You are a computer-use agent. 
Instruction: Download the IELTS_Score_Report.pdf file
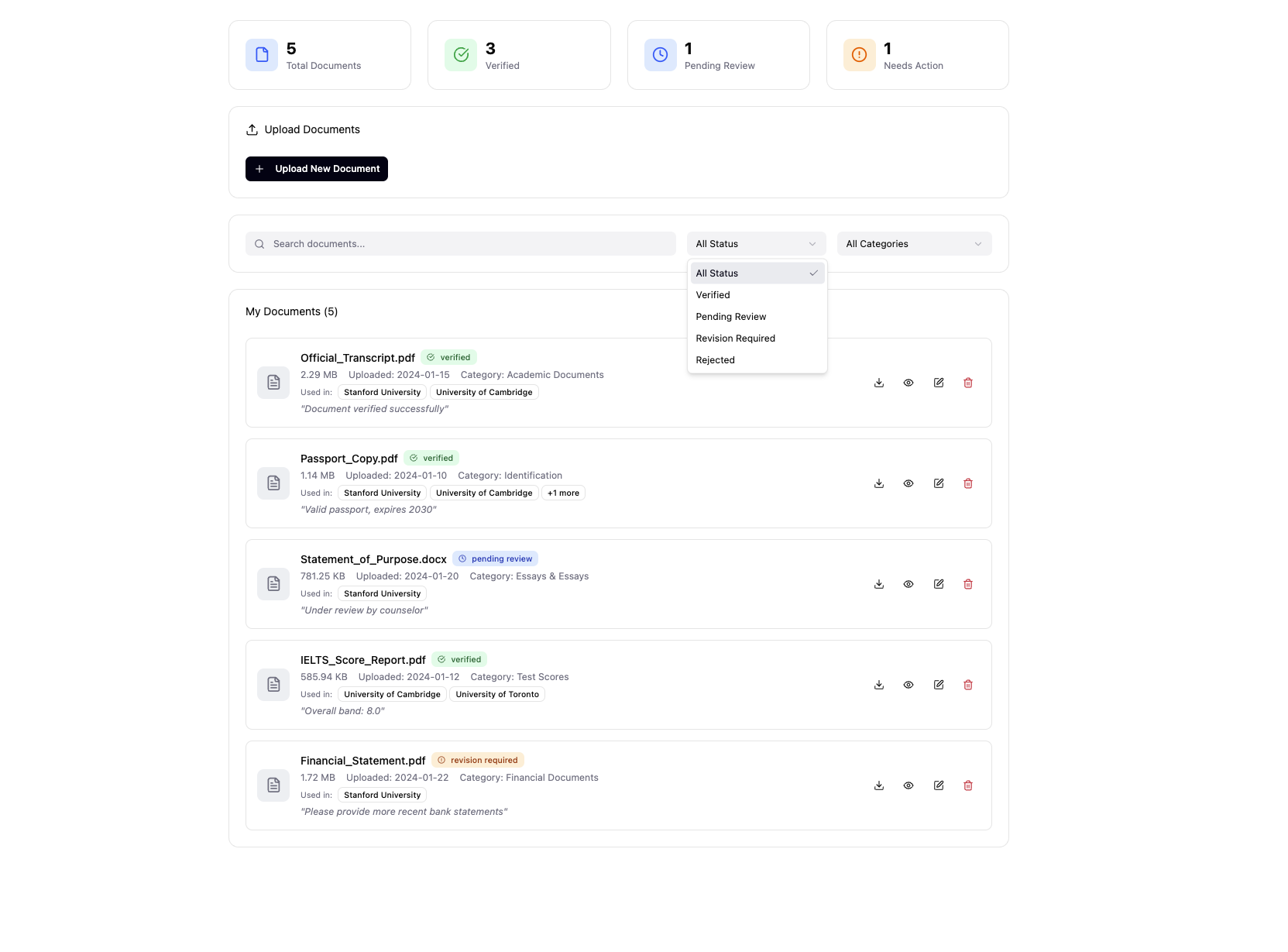pos(879,685)
